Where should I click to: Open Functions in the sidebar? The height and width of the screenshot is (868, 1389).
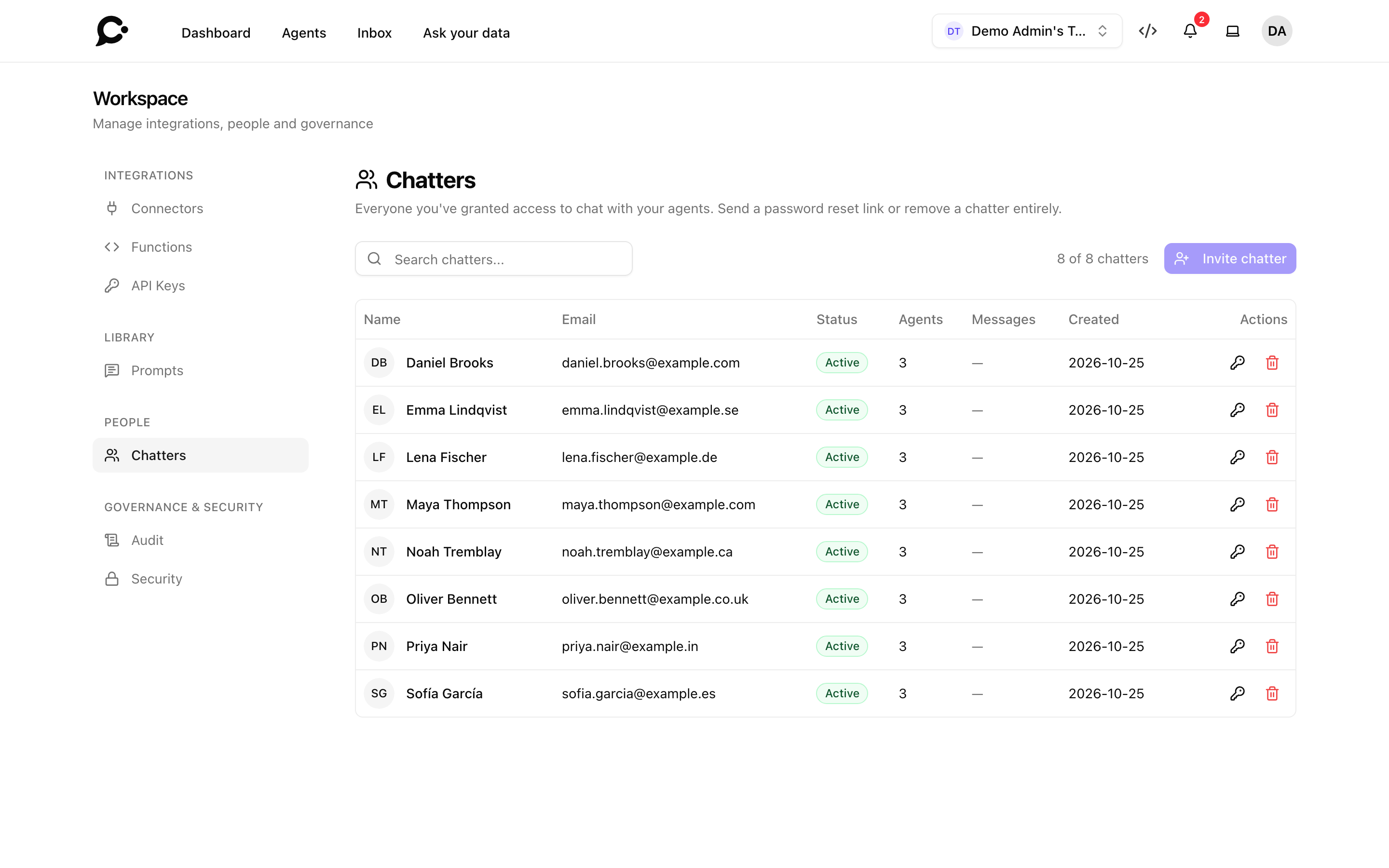click(x=200, y=247)
